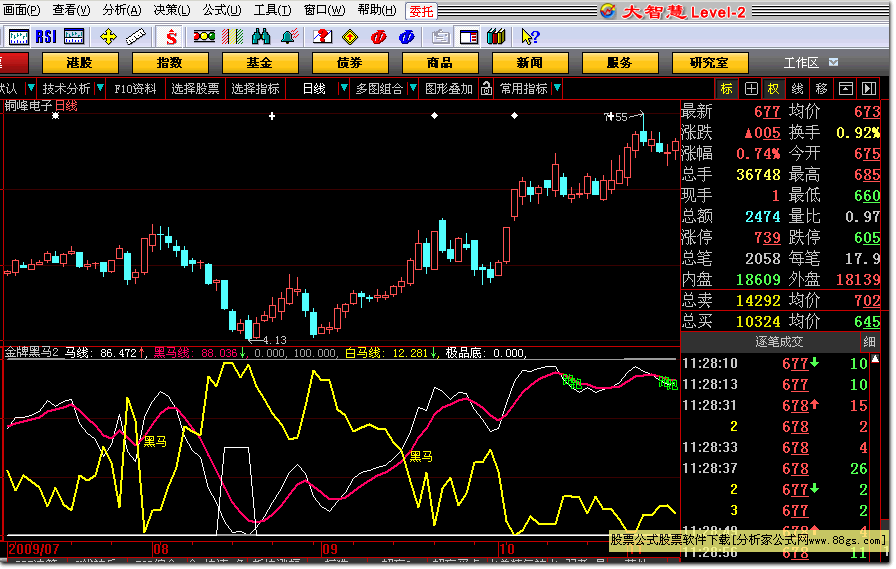The height and width of the screenshot is (569, 896).
Task: Click the 服务 yellow tab button
Action: tap(619, 63)
